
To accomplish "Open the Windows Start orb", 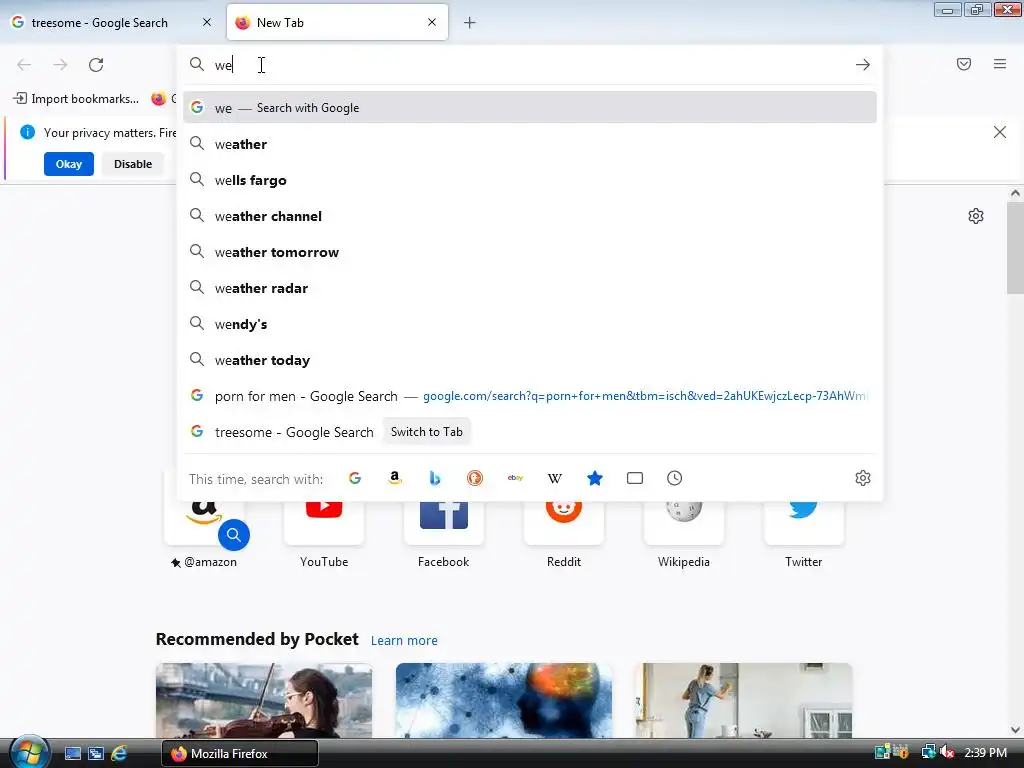I will point(29,752).
